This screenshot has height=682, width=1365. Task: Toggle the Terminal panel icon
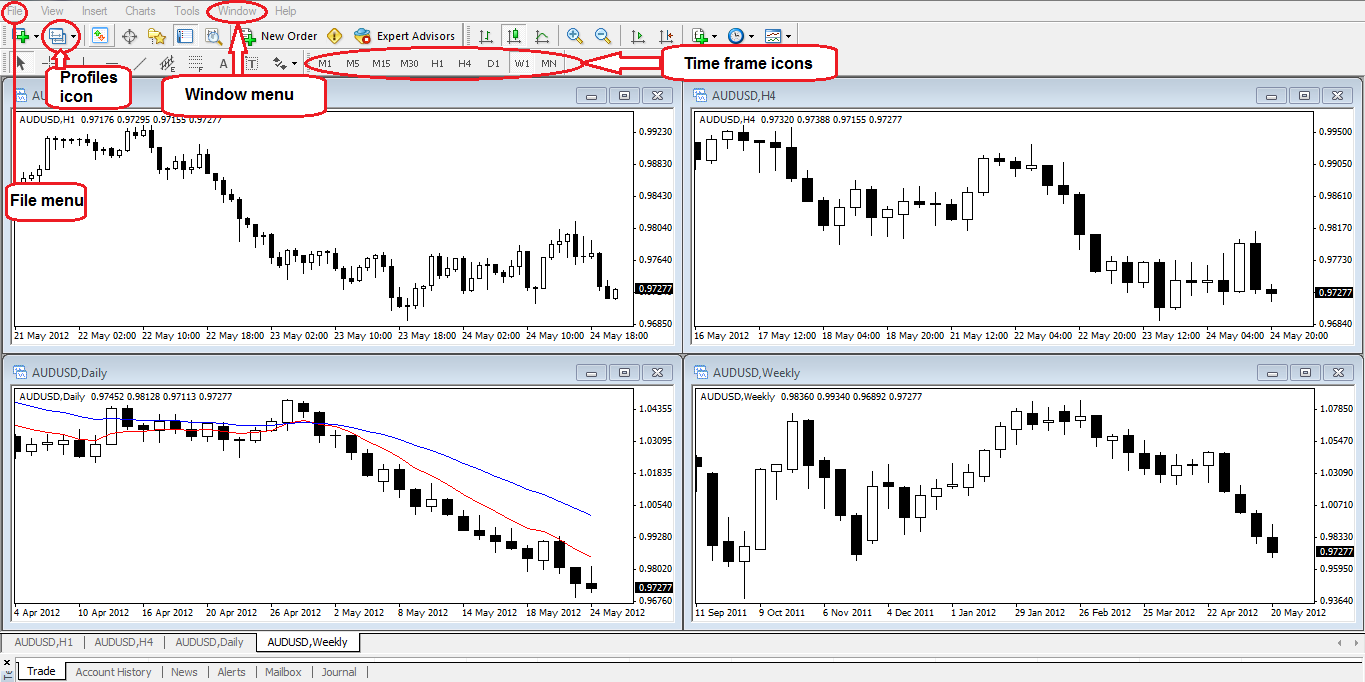pyautogui.click(x=185, y=36)
